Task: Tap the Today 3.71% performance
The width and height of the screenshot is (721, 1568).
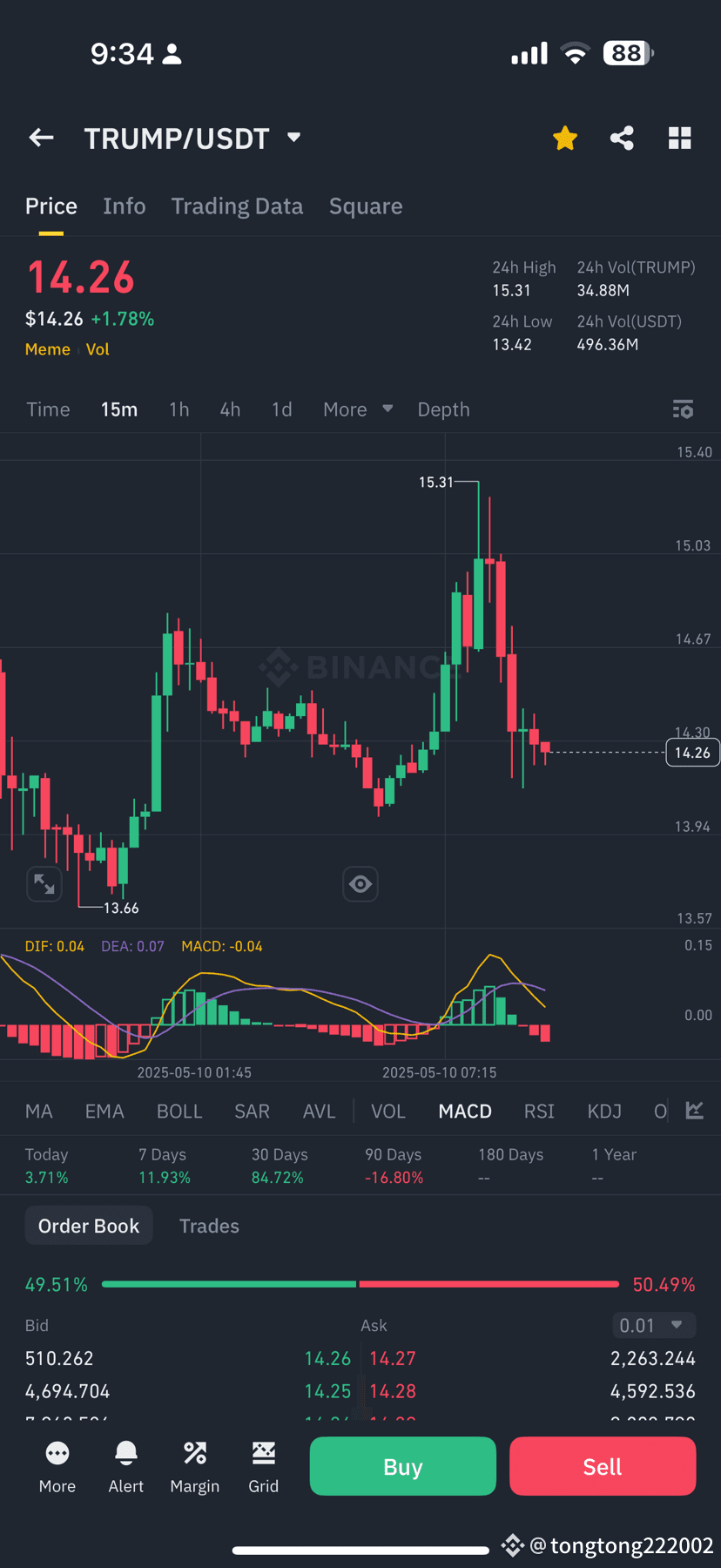Action: pos(47,1166)
